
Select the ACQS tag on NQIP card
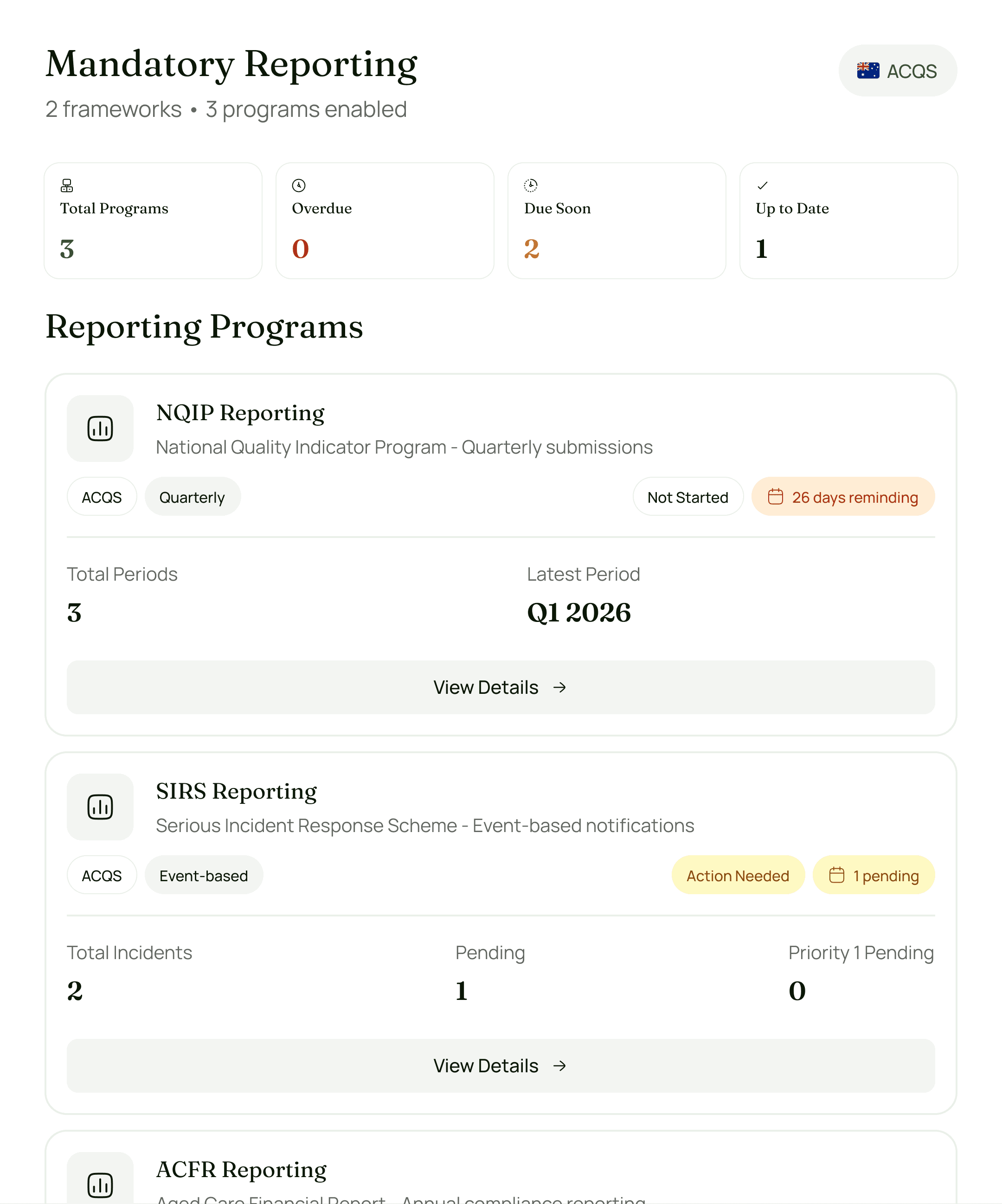tap(102, 497)
